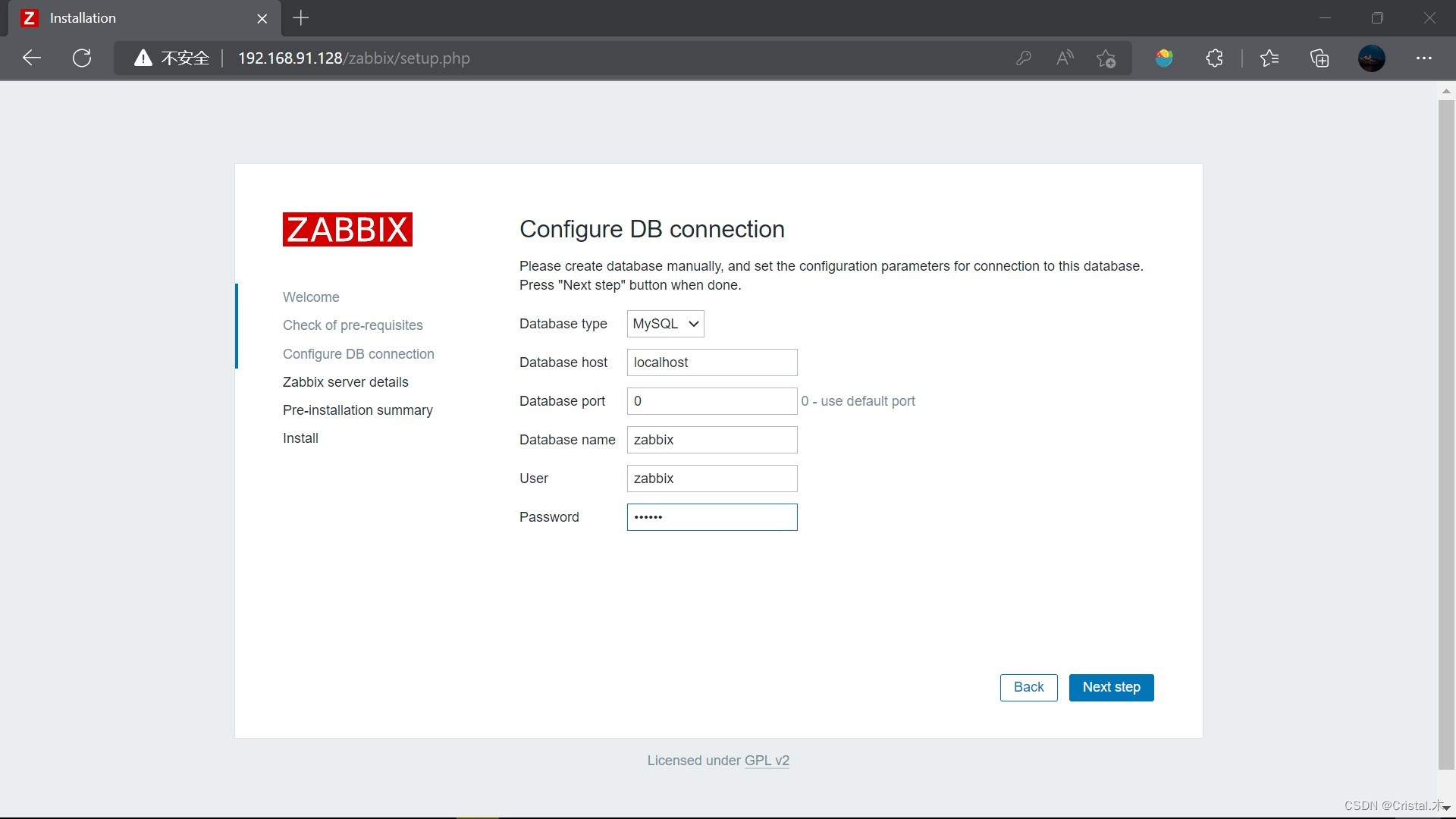The image size is (1456, 819).
Task: Click the Back button
Action: click(1028, 687)
